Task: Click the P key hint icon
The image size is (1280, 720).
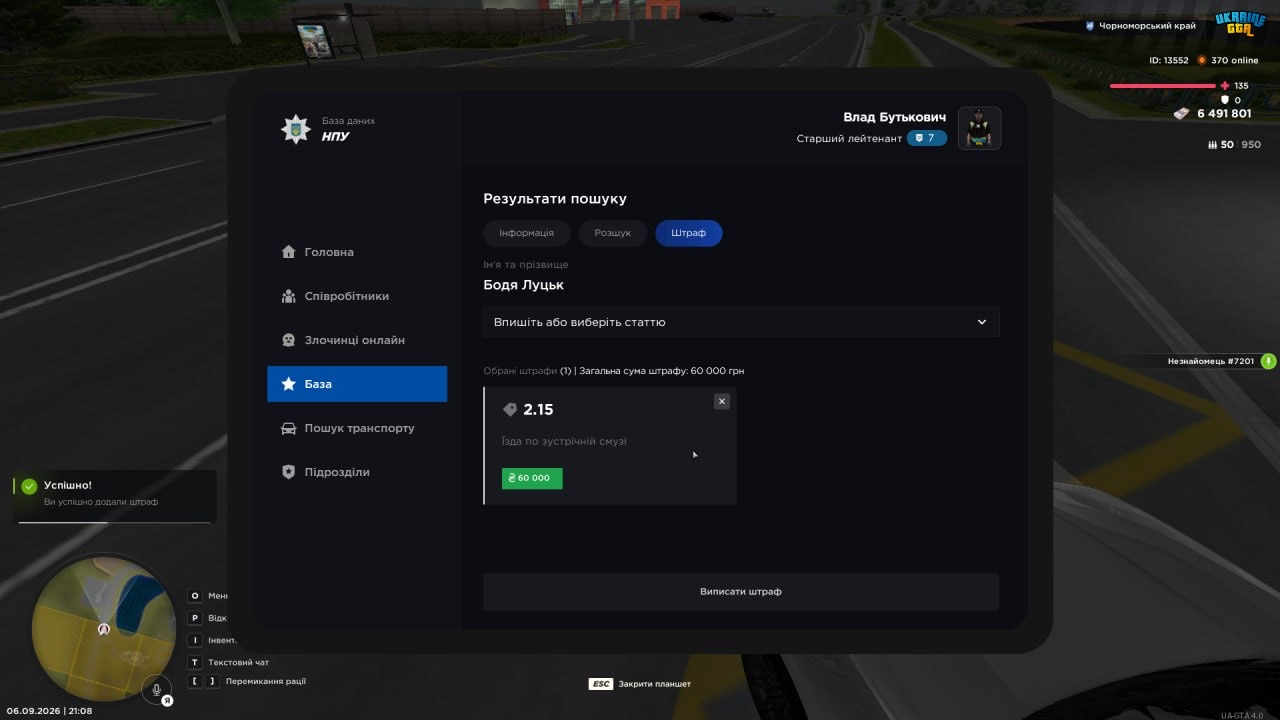Action: coord(195,618)
